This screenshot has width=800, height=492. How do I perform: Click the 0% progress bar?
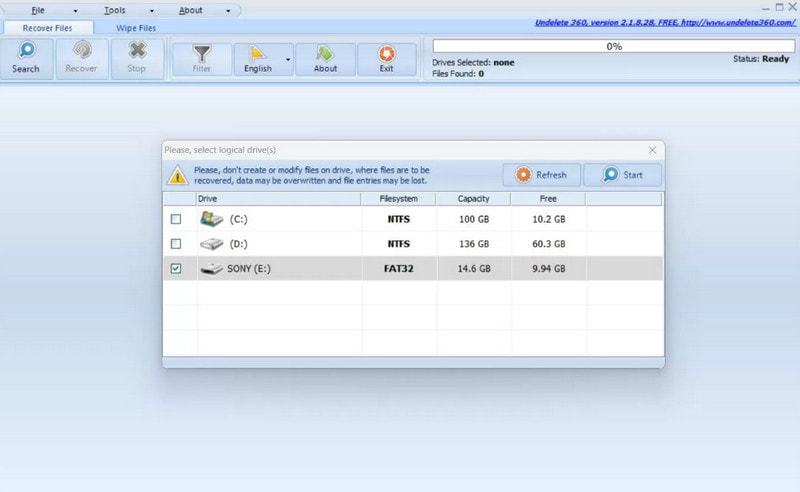(614, 46)
